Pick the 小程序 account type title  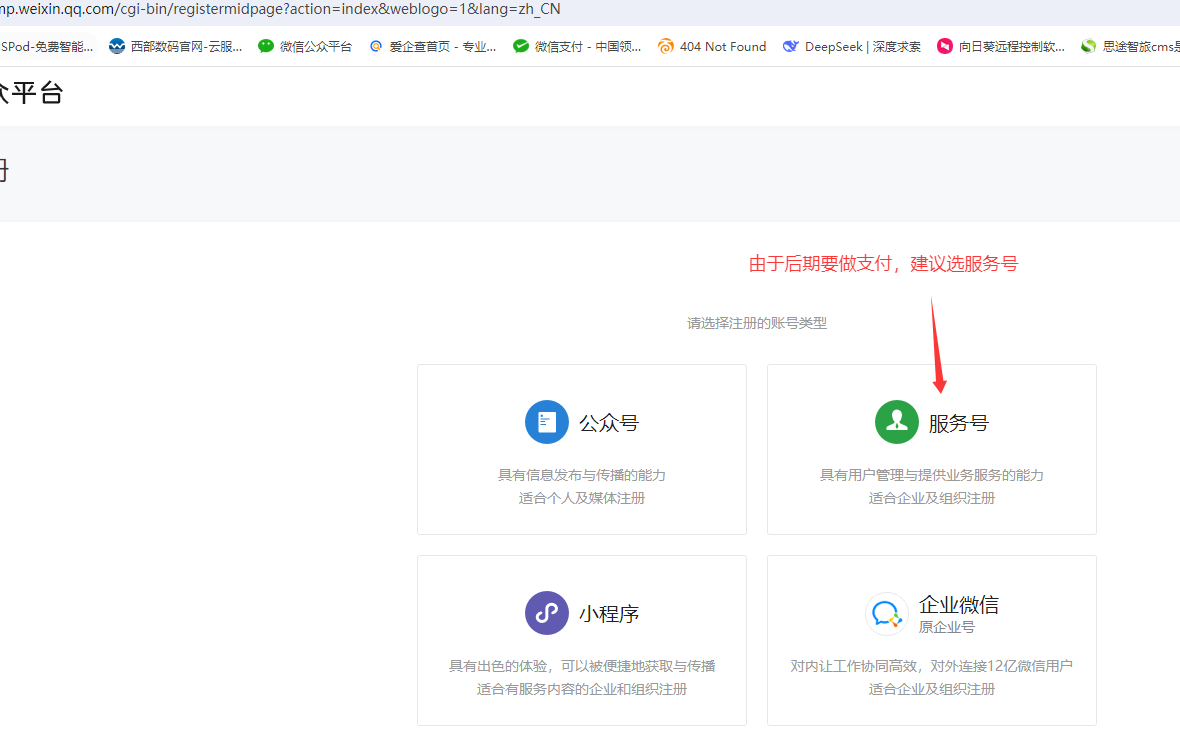(608, 614)
